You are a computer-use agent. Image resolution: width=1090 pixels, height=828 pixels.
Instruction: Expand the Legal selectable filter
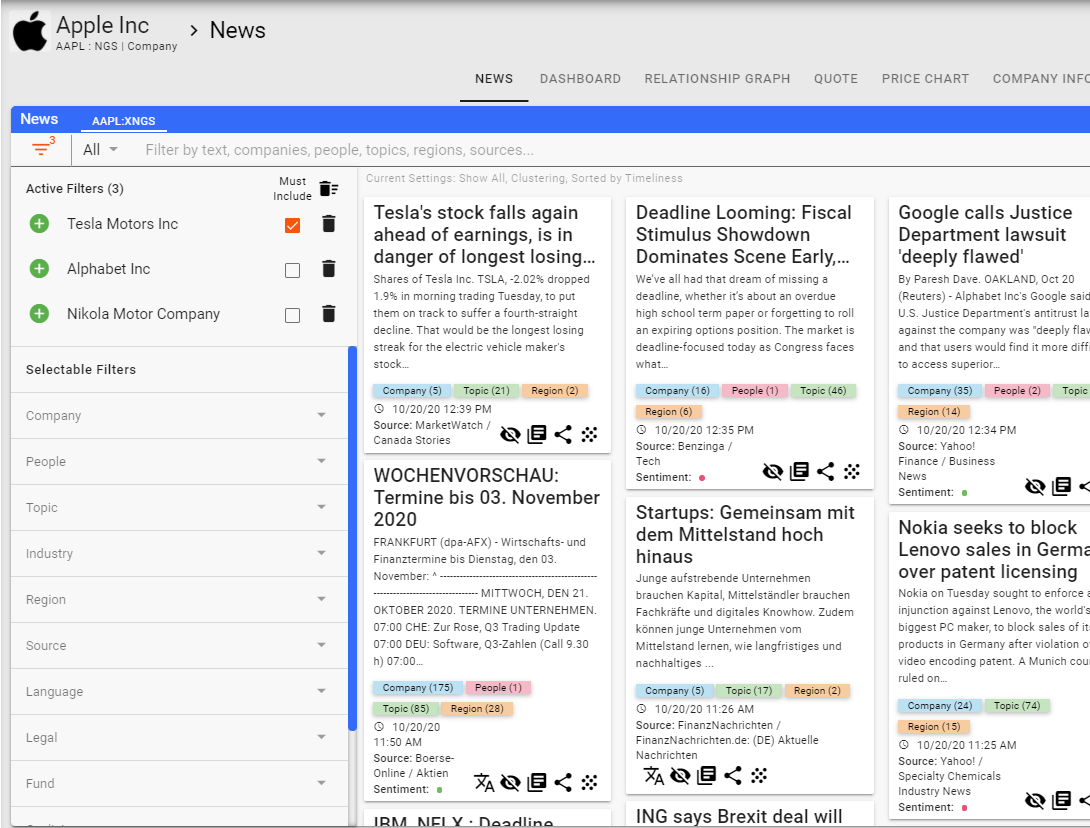179,737
